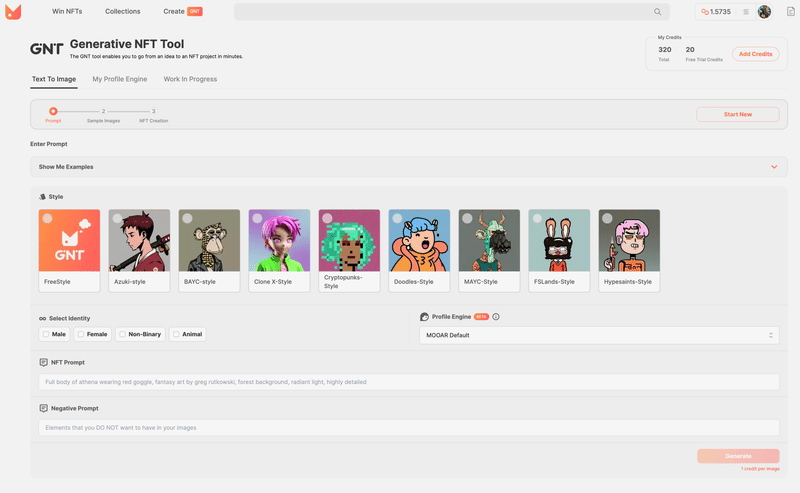Check the Non-Binary identity checkbox
The height and width of the screenshot is (493, 800).
pyautogui.click(x=122, y=334)
